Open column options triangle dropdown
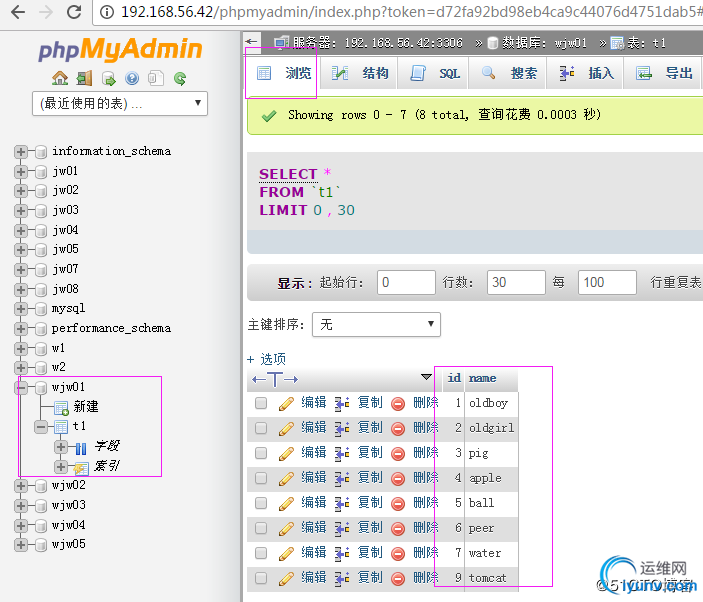Screen dimensions: 703x602 pos(426,377)
